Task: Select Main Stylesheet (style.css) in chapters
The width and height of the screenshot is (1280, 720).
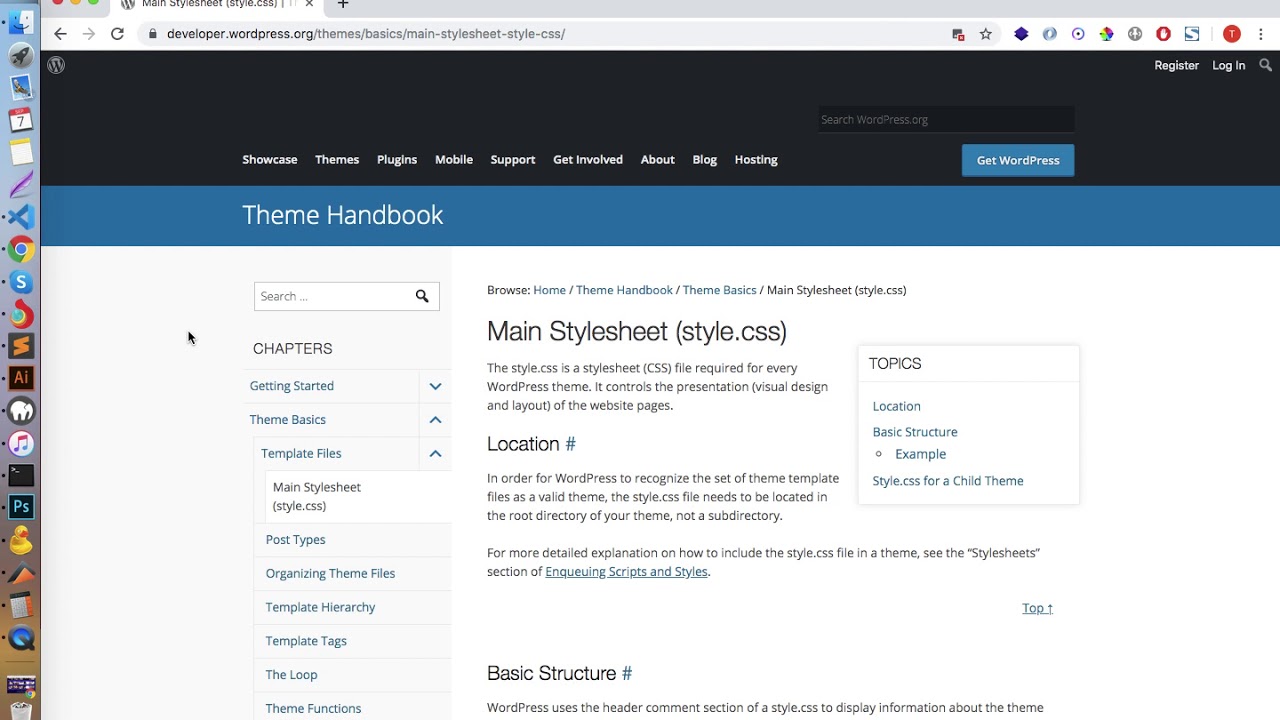Action: [x=317, y=496]
